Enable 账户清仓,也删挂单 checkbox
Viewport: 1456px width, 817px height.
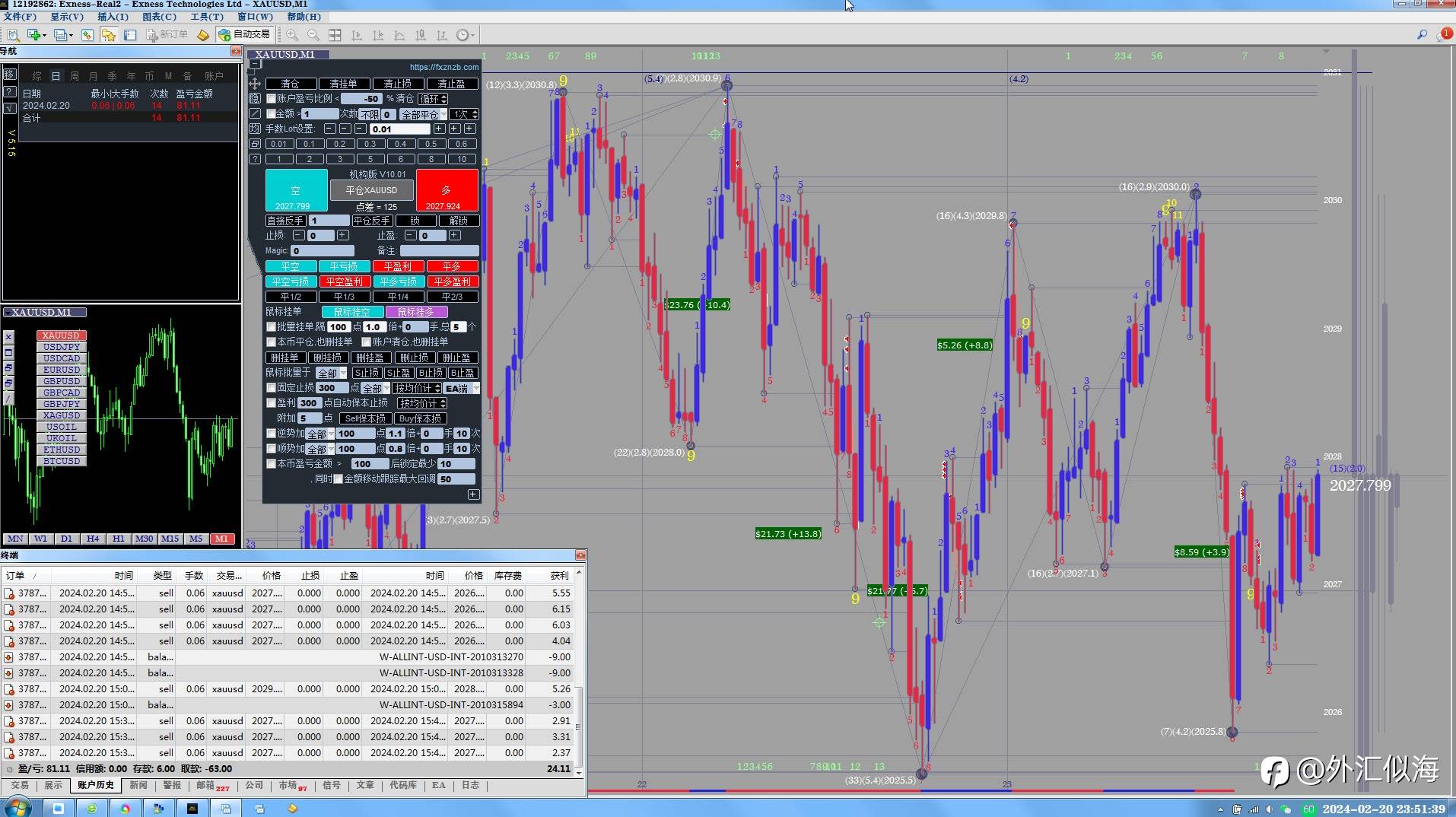pyautogui.click(x=367, y=342)
